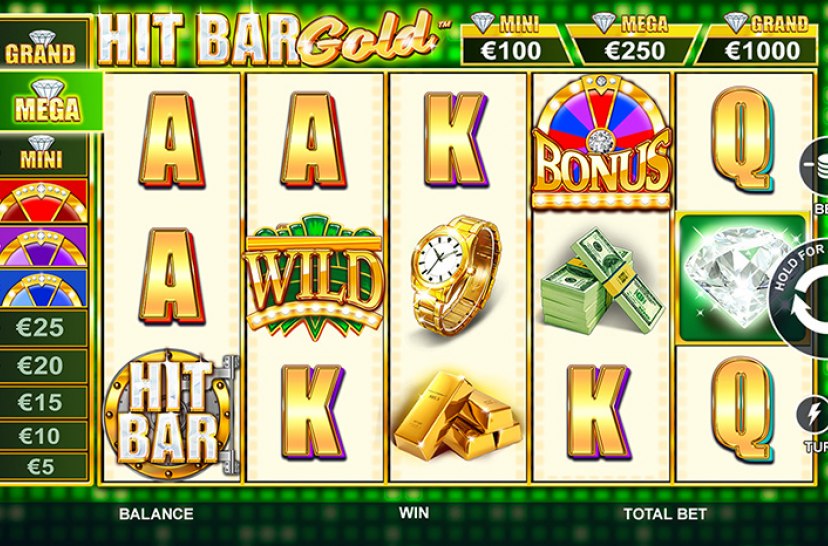Open the bet coins stack icon
The width and height of the screenshot is (828, 546).
tap(816, 167)
